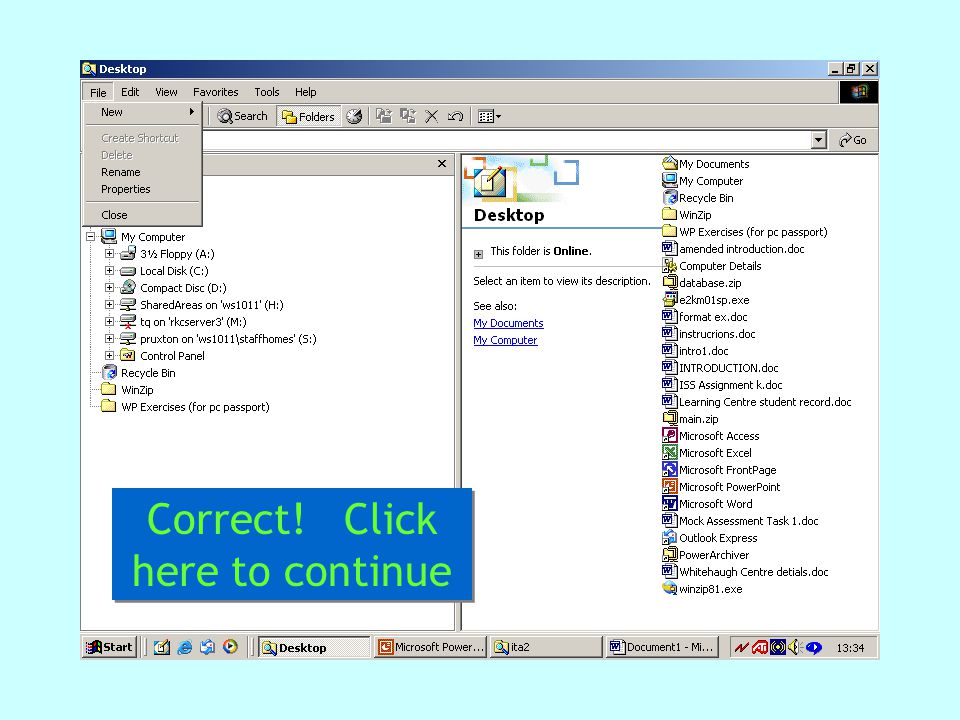The image size is (960, 720).
Task: Collapse the My Computer tree node
Action: click(x=91, y=236)
